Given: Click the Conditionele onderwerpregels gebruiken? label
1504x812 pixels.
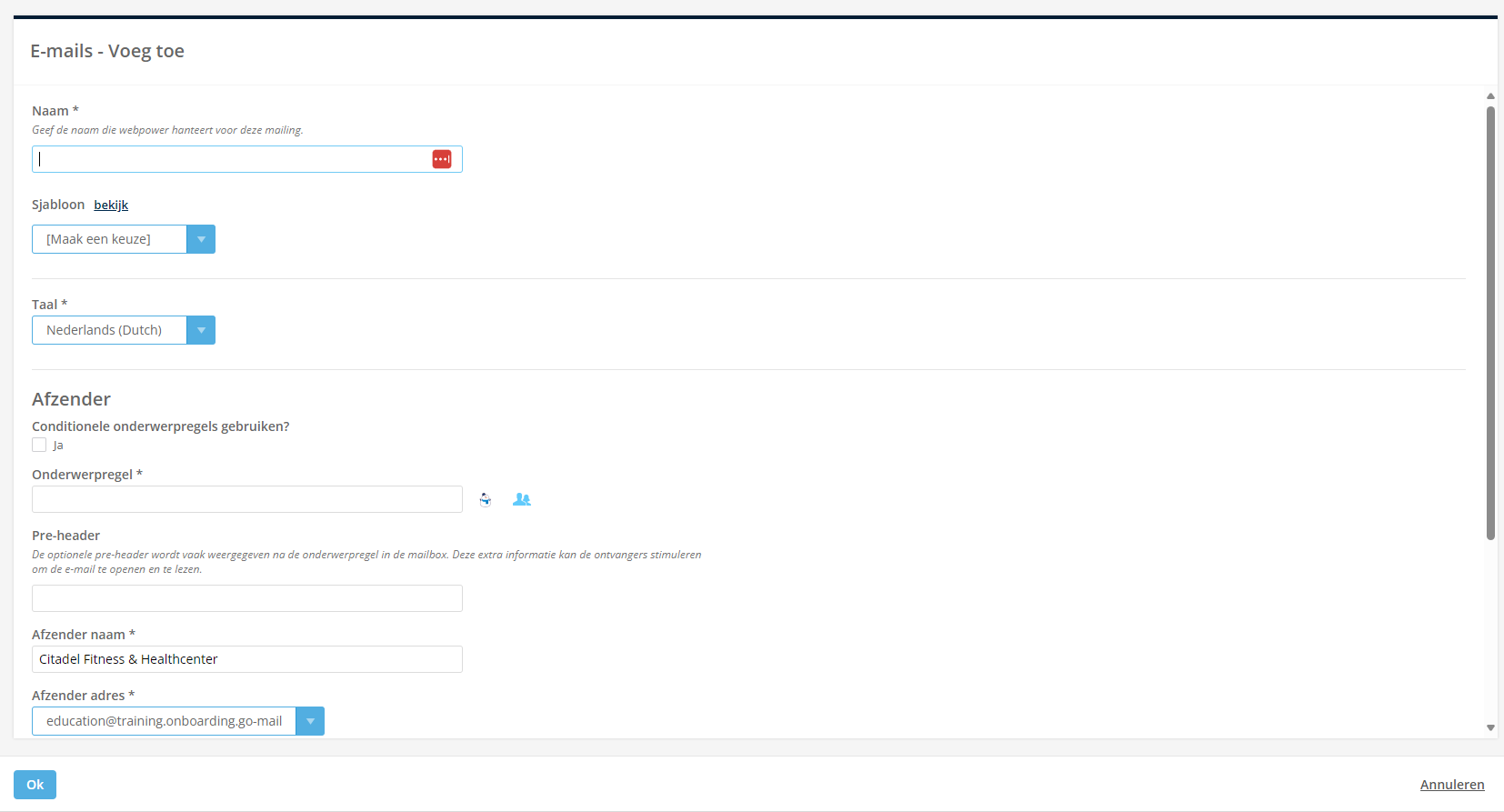Looking at the screenshot, I should (x=160, y=426).
